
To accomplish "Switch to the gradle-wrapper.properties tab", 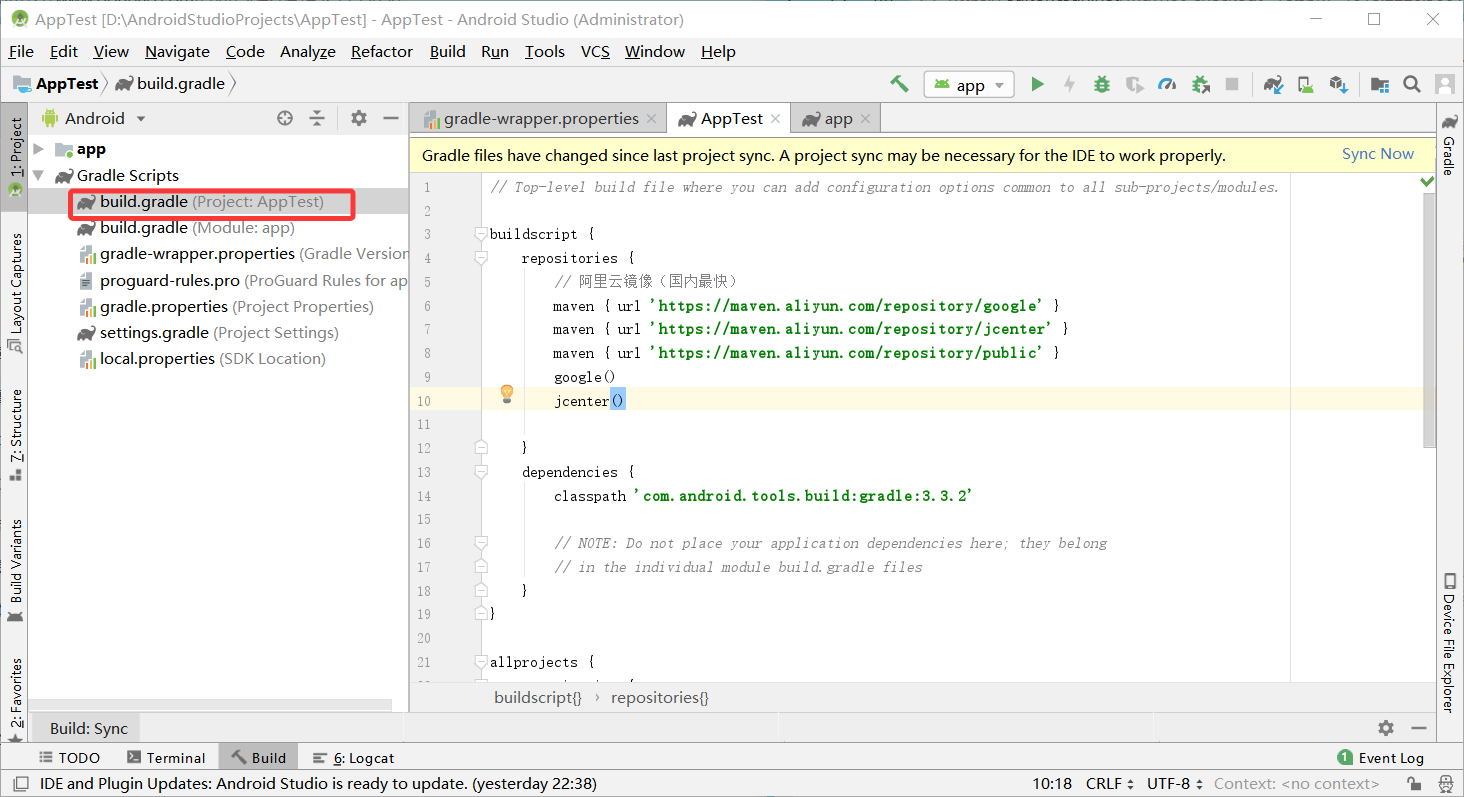I will pyautogui.click(x=539, y=118).
